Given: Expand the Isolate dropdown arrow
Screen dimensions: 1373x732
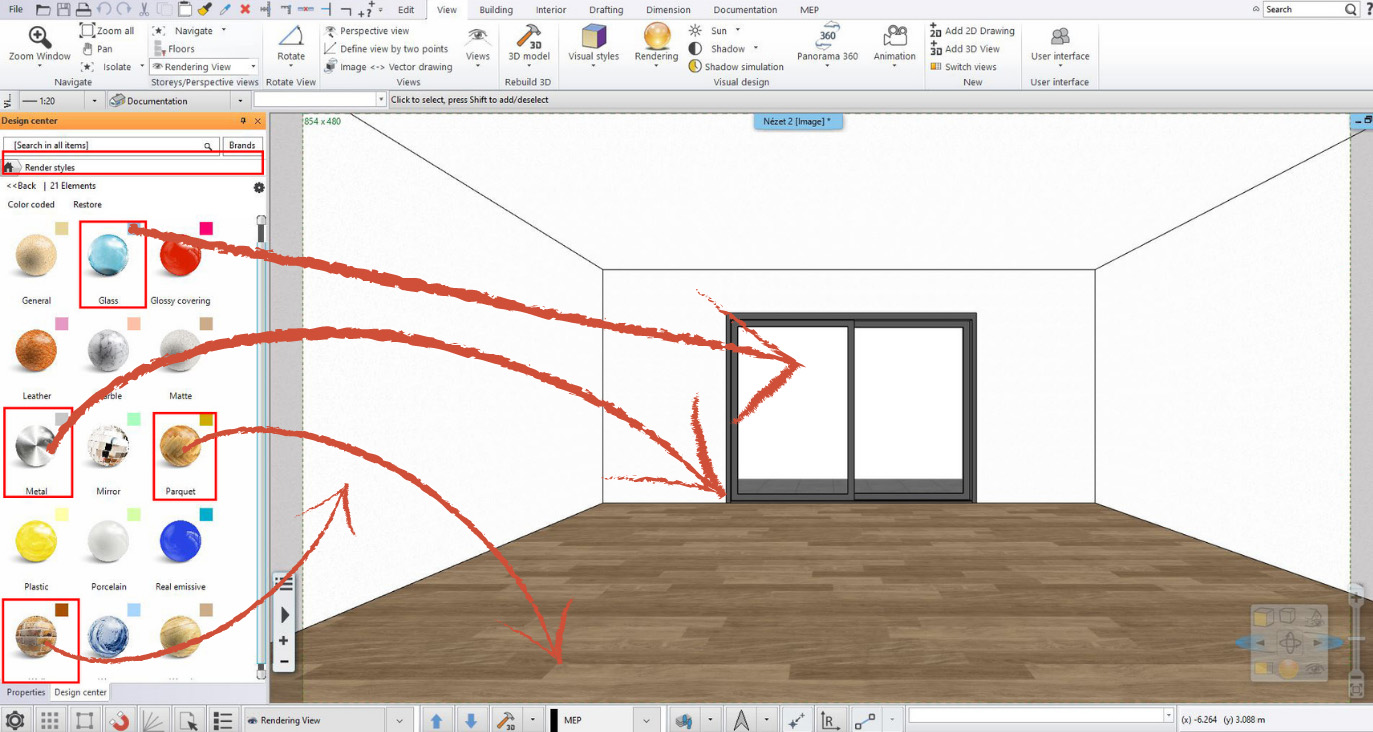Looking at the screenshot, I should pyautogui.click(x=141, y=67).
